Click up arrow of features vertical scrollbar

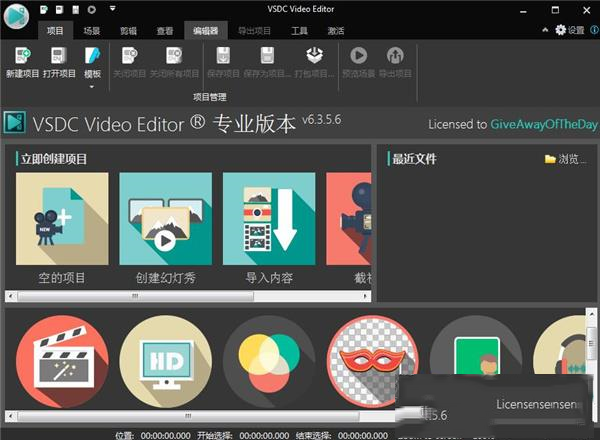point(591,313)
